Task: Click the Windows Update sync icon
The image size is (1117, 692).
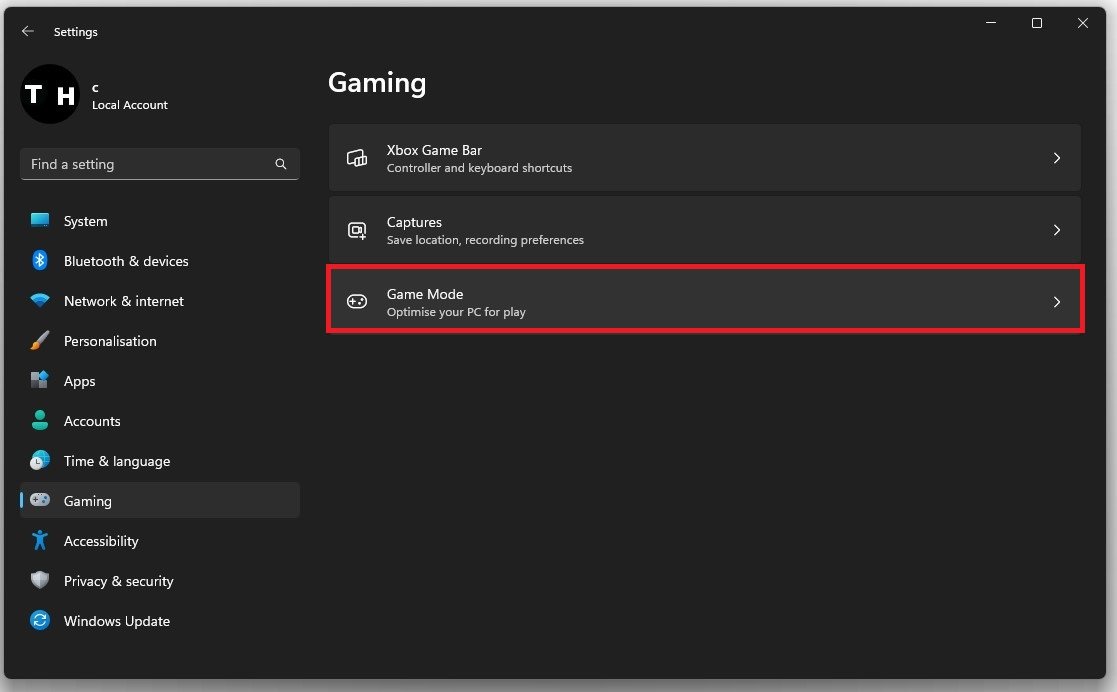Action: [40, 621]
